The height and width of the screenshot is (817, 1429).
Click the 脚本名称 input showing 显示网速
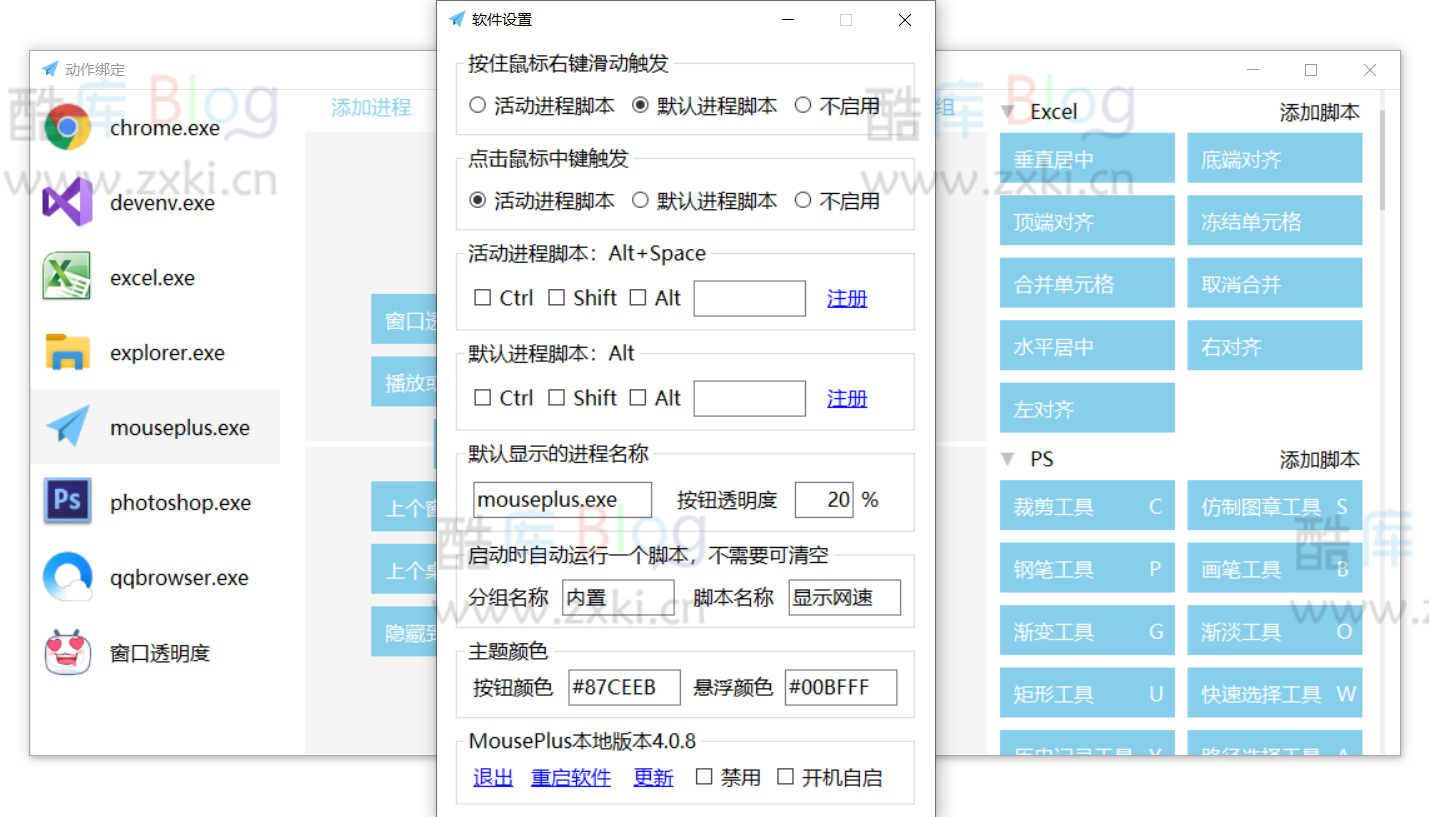pyautogui.click(x=845, y=597)
